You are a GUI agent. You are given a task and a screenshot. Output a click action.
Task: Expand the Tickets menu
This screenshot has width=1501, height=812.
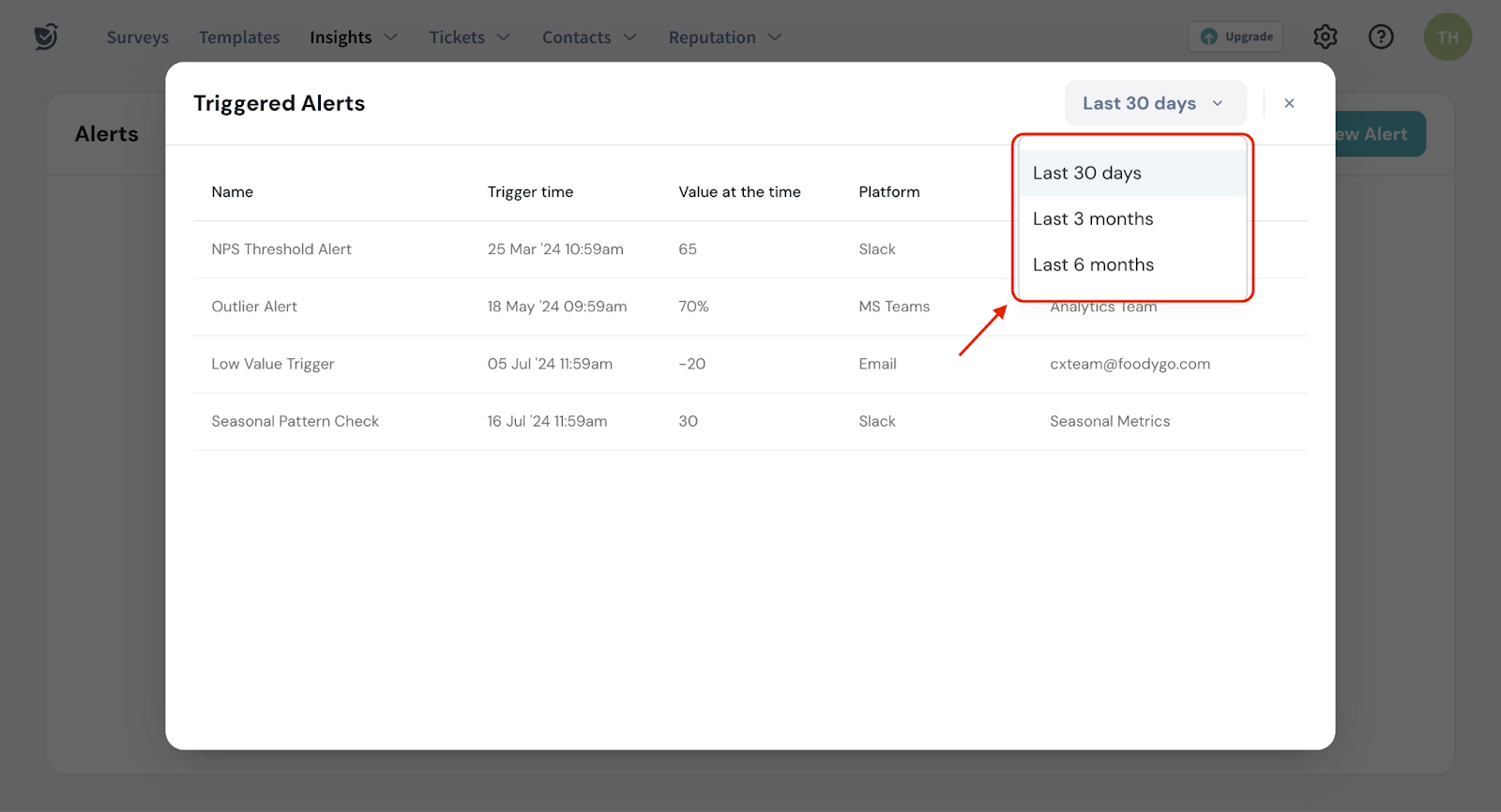[469, 38]
